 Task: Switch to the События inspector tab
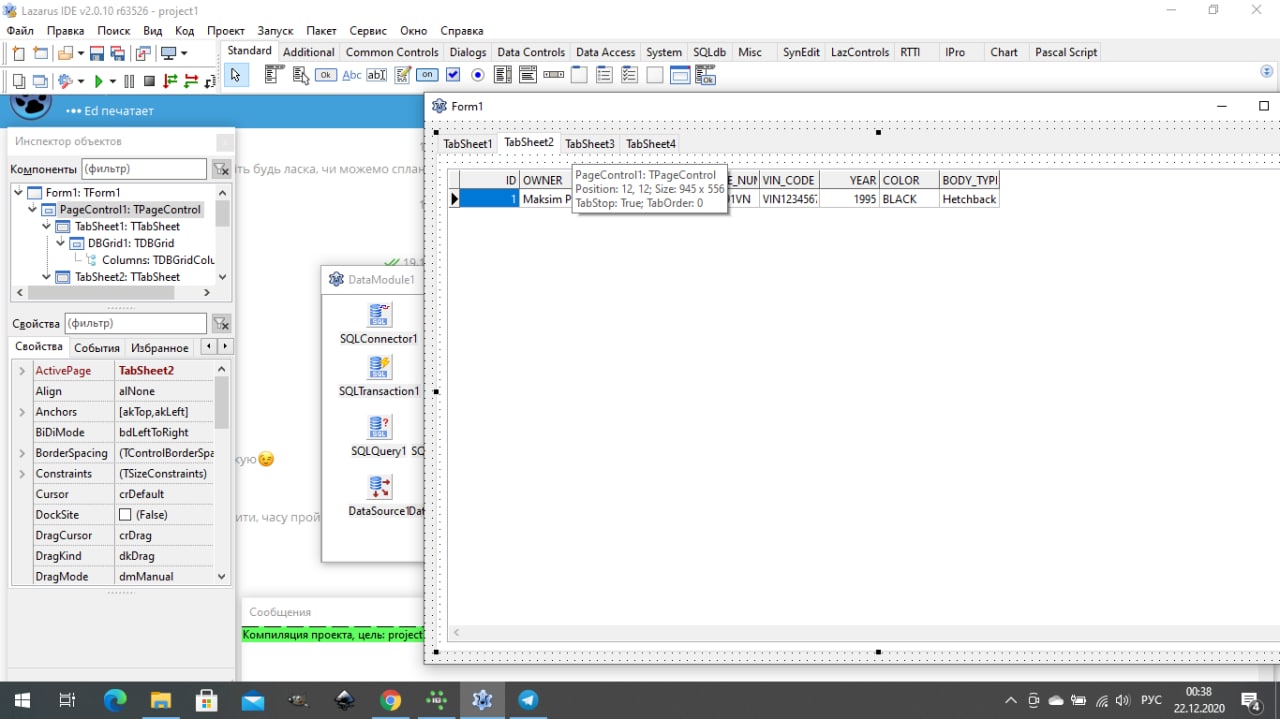click(97, 348)
